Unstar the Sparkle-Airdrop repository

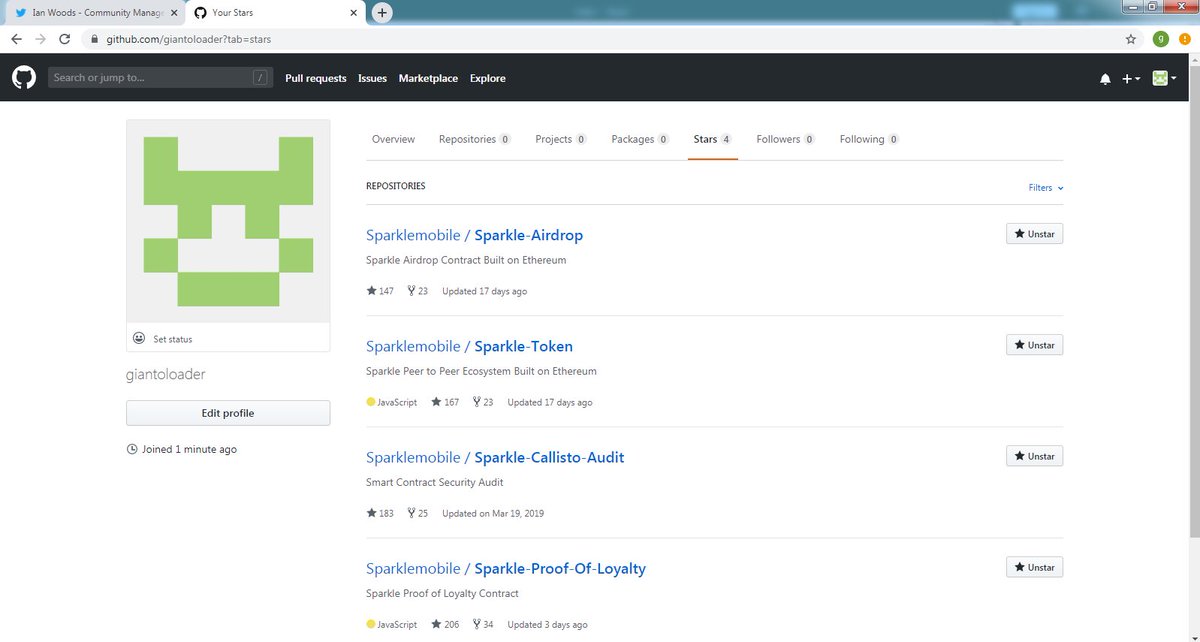coord(1034,234)
